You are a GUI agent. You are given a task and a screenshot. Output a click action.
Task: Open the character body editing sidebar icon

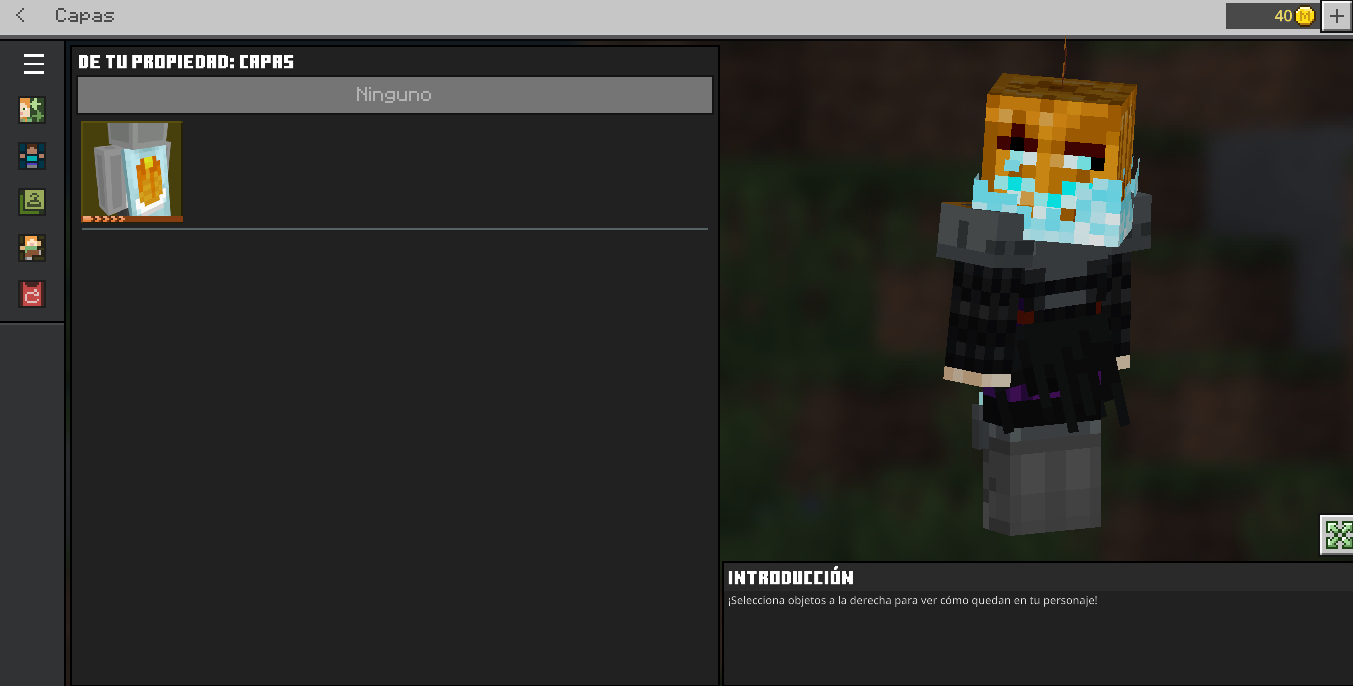click(32, 110)
